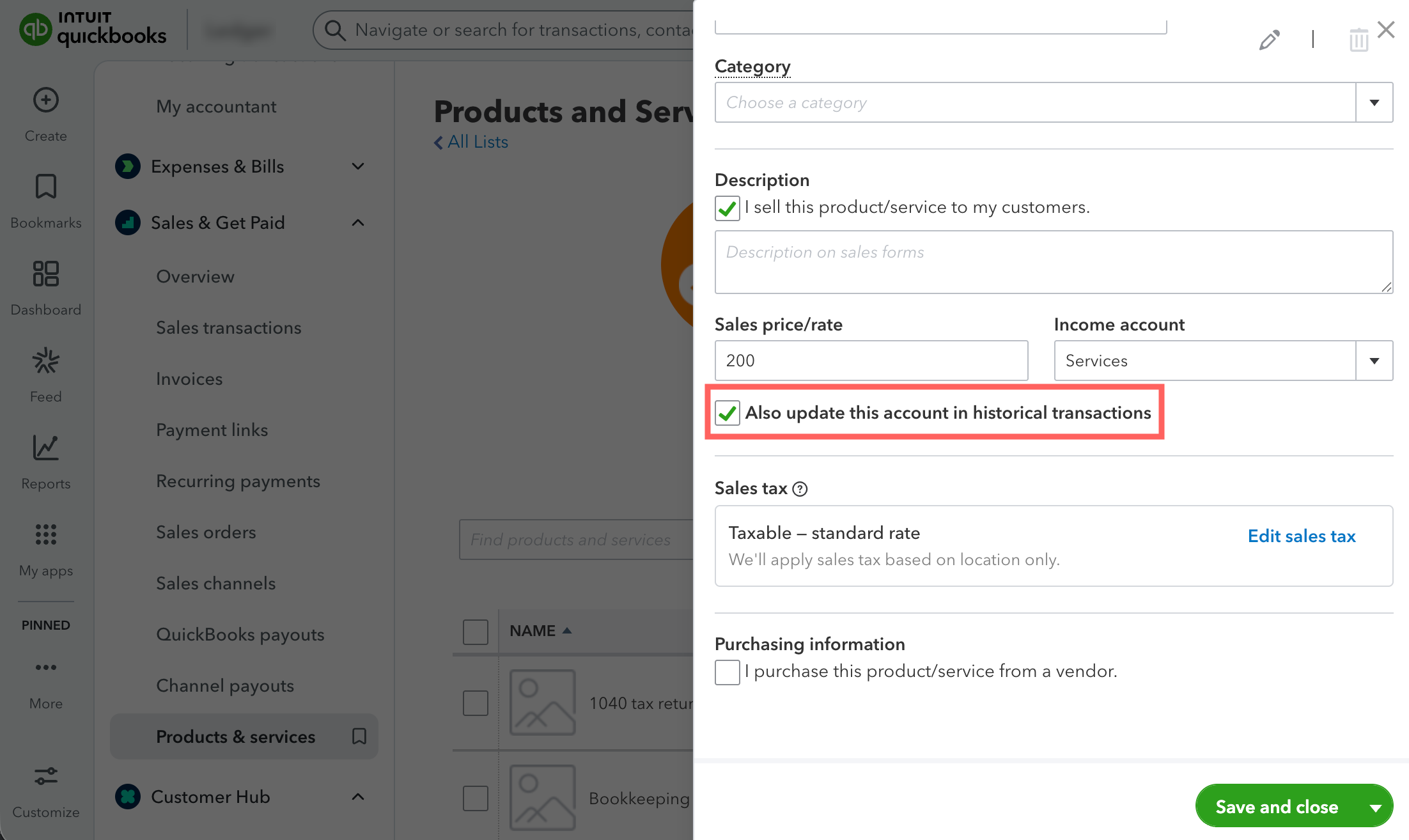Open My apps grid icon
The width and height of the screenshot is (1409, 840).
[x=45, y=534]
